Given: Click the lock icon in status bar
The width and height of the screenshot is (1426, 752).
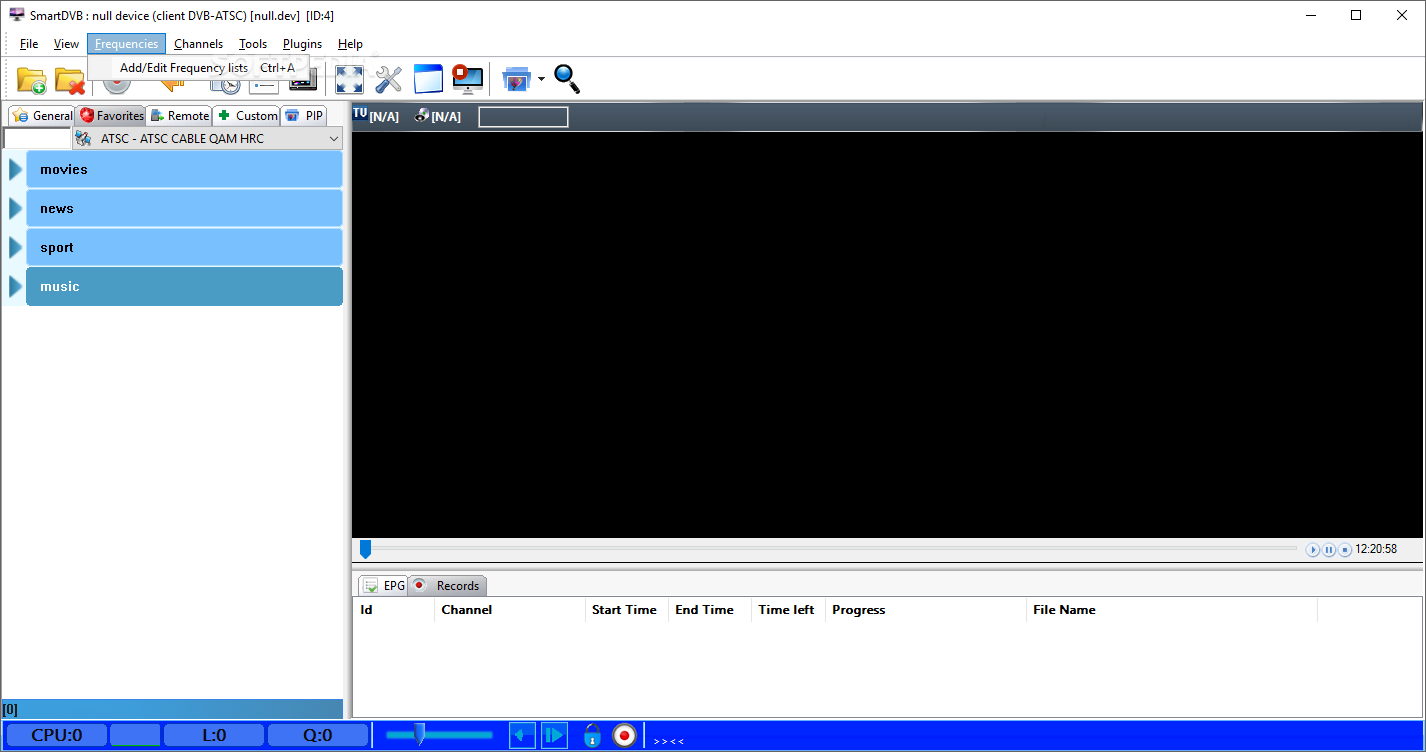Looking at the screenshot, I should [x=592, y=736].
